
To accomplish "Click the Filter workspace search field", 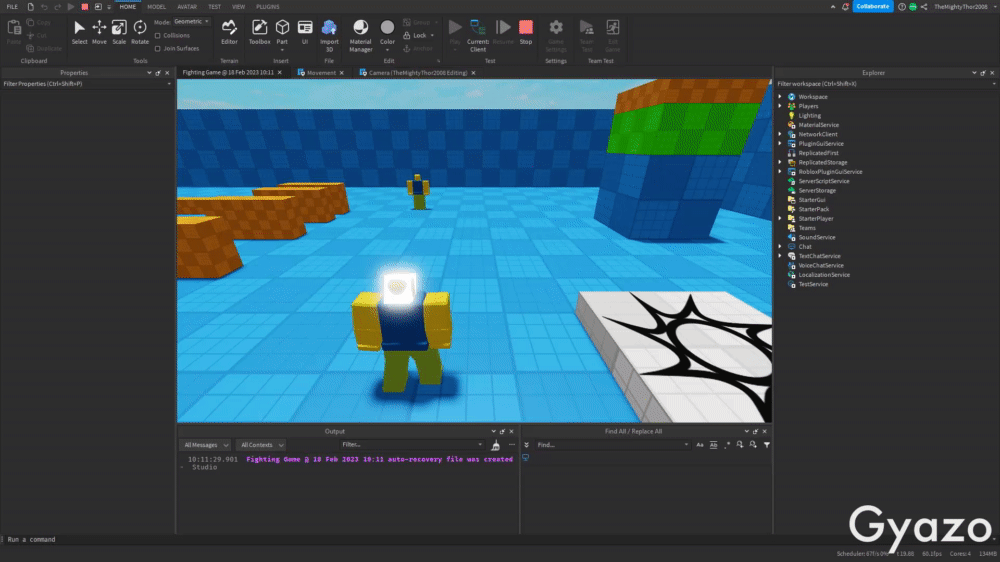I will click(885, 84).
